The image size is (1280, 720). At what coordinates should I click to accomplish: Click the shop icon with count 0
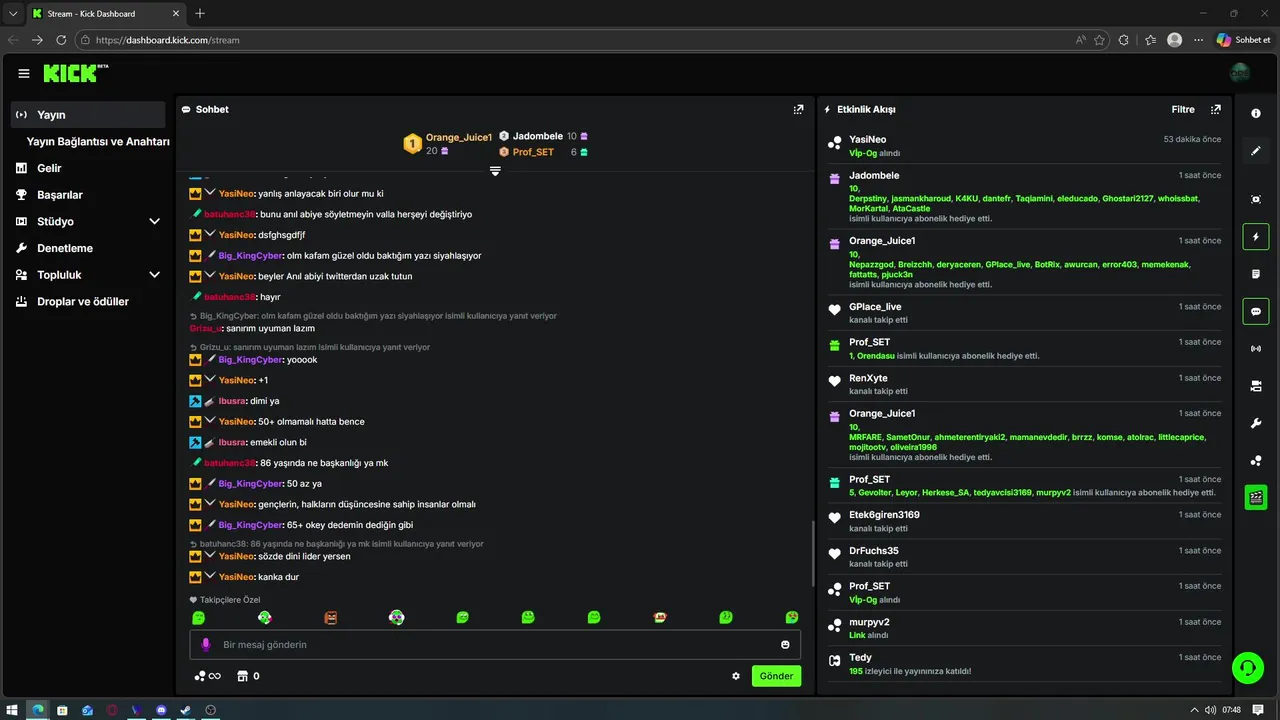(248, 676)
